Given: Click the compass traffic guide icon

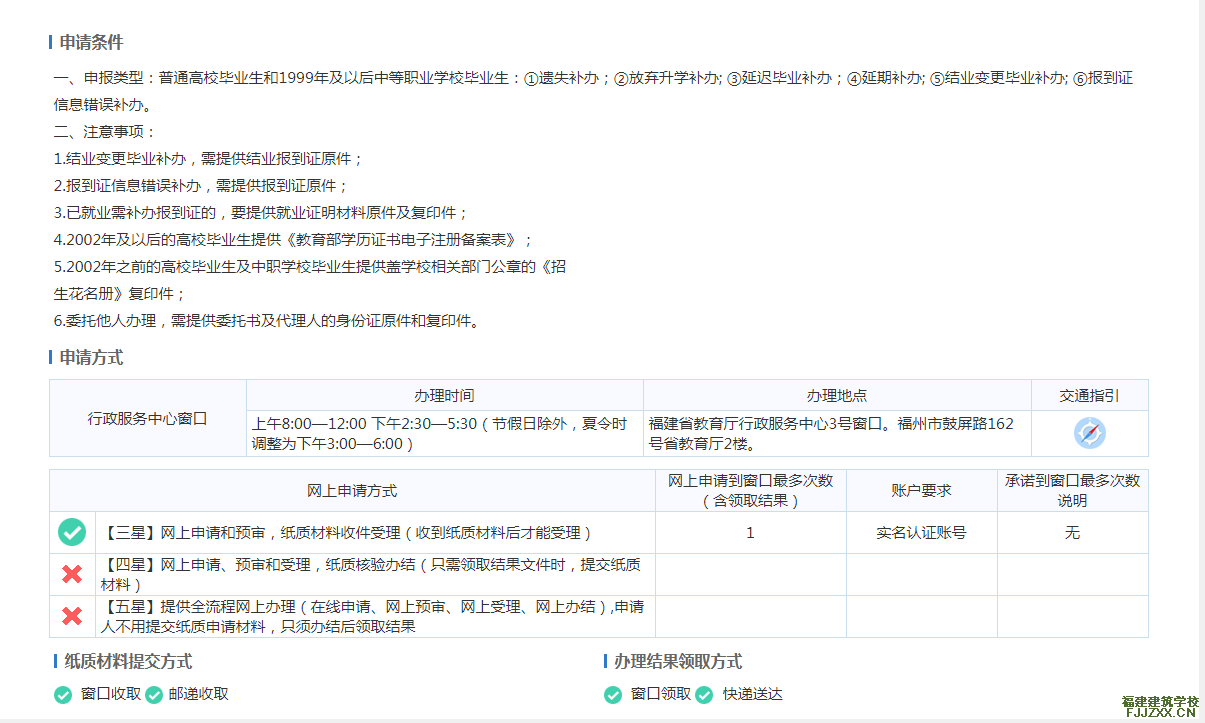Looking at the screenshot, I should [x=1089, y=433].
